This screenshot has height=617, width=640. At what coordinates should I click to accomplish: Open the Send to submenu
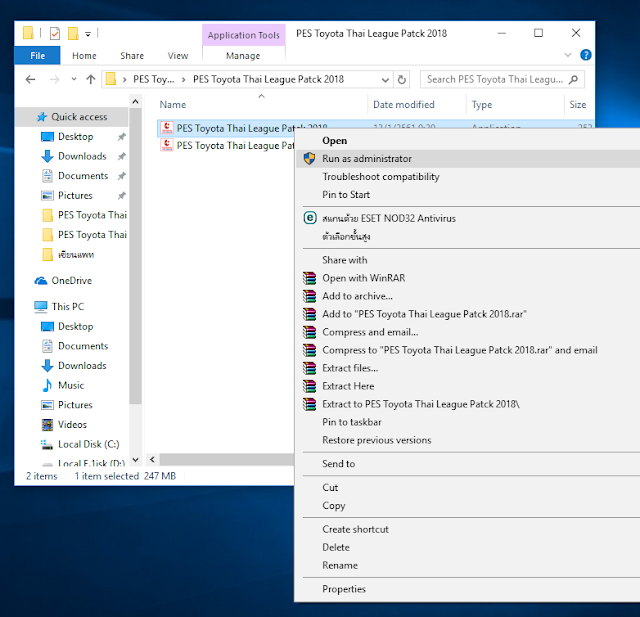point(338,464)
